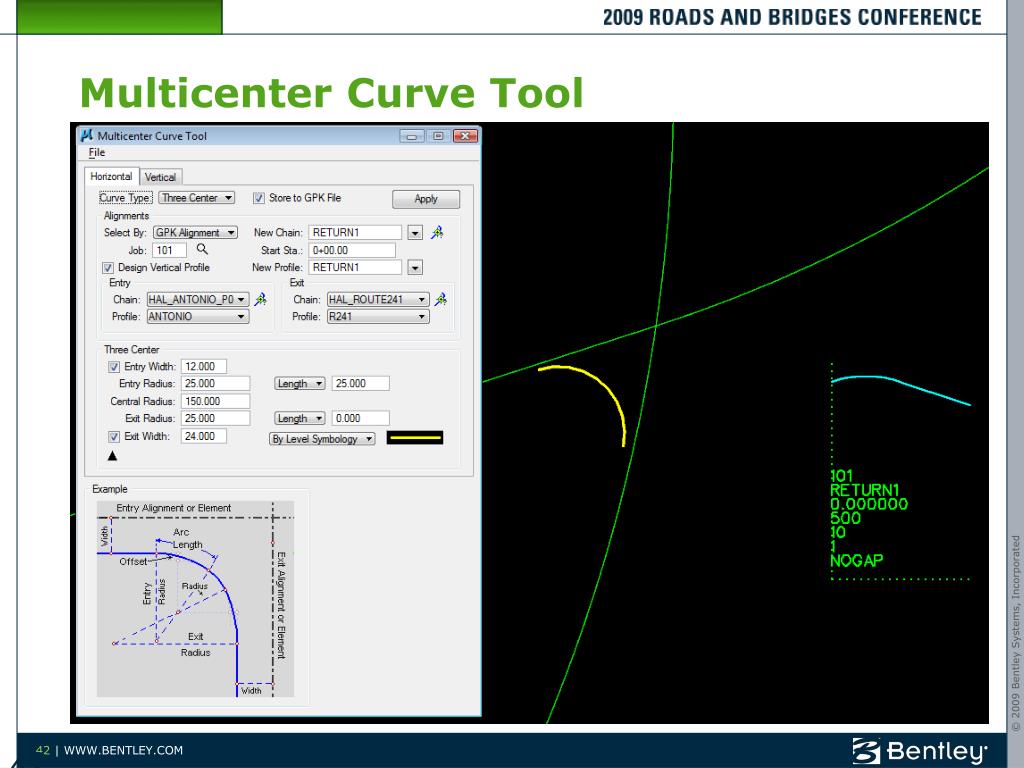Image resolution: width=1024 pixels, height=768 pixels.
Task: Open the Curve Type Three Center dropdown
Action: [197, 198]
